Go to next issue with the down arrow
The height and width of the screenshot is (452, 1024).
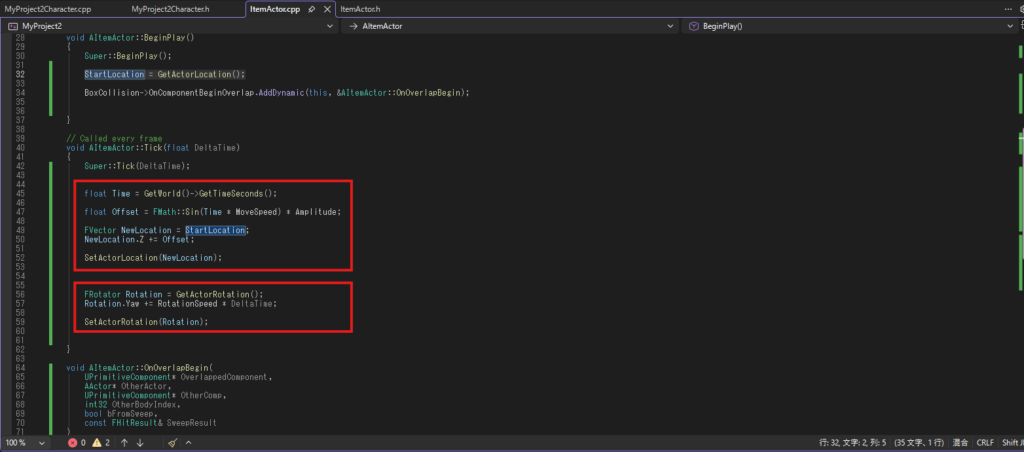coord(141,442)
